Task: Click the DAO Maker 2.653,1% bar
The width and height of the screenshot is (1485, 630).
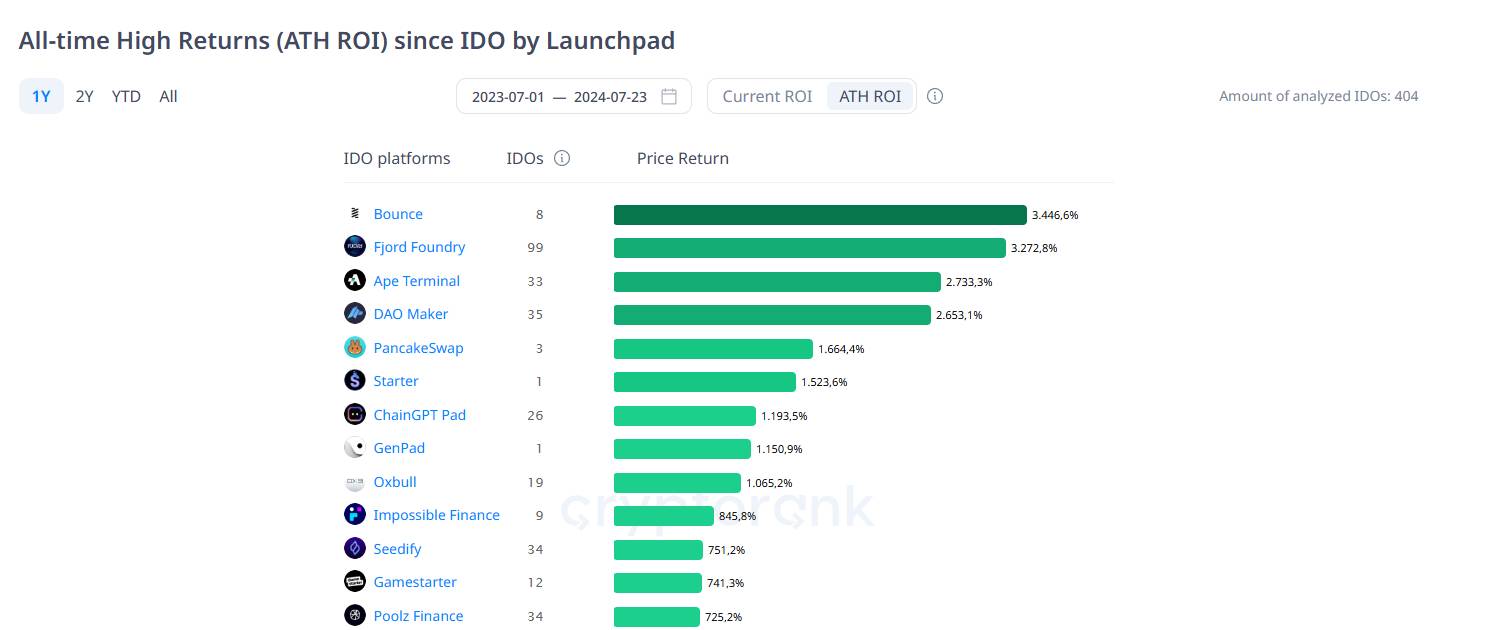Action: [x=772, y=315]
